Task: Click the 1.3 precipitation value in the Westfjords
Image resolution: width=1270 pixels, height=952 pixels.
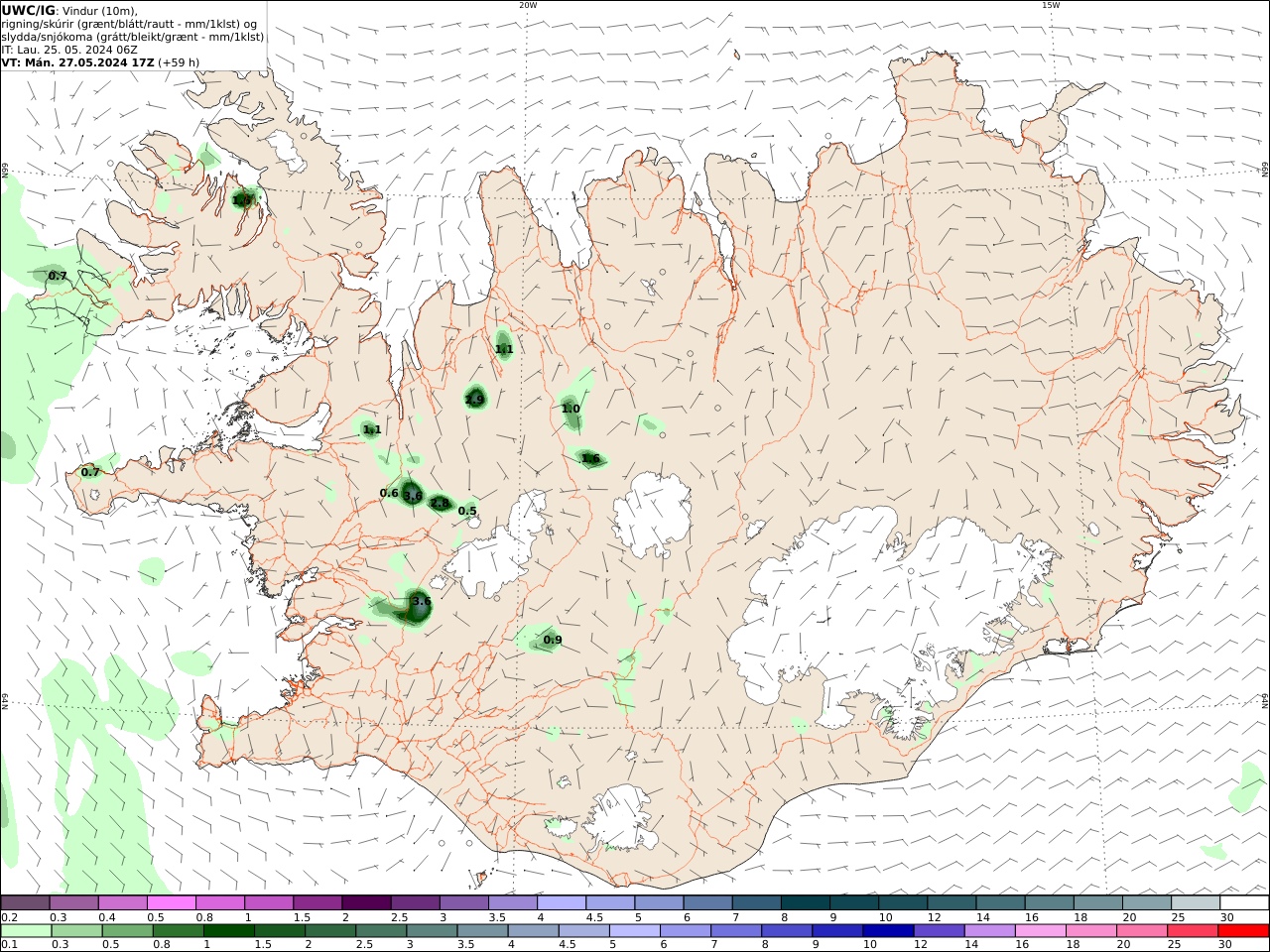Action: tap(242, 200)
